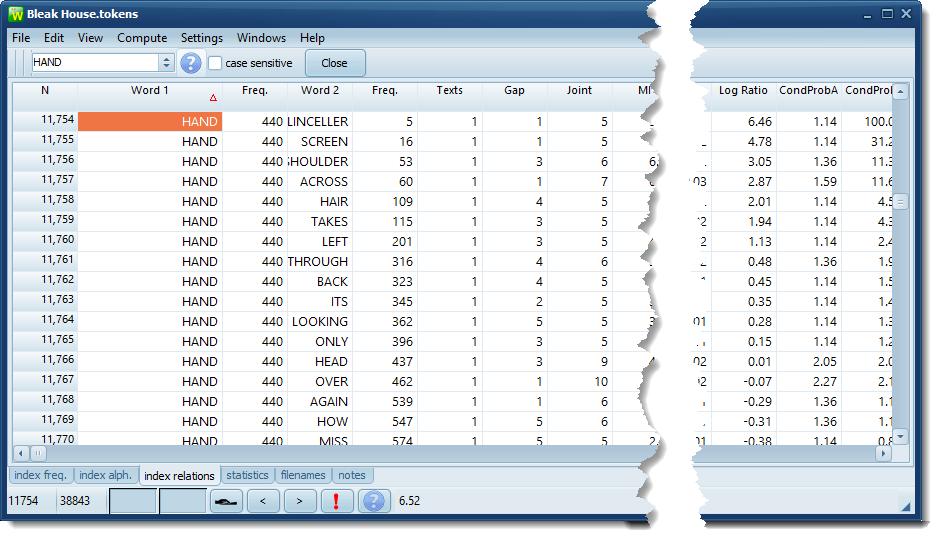Open the File menu
937x536 pixels.
pyautogui.click(x=21, y=38)
